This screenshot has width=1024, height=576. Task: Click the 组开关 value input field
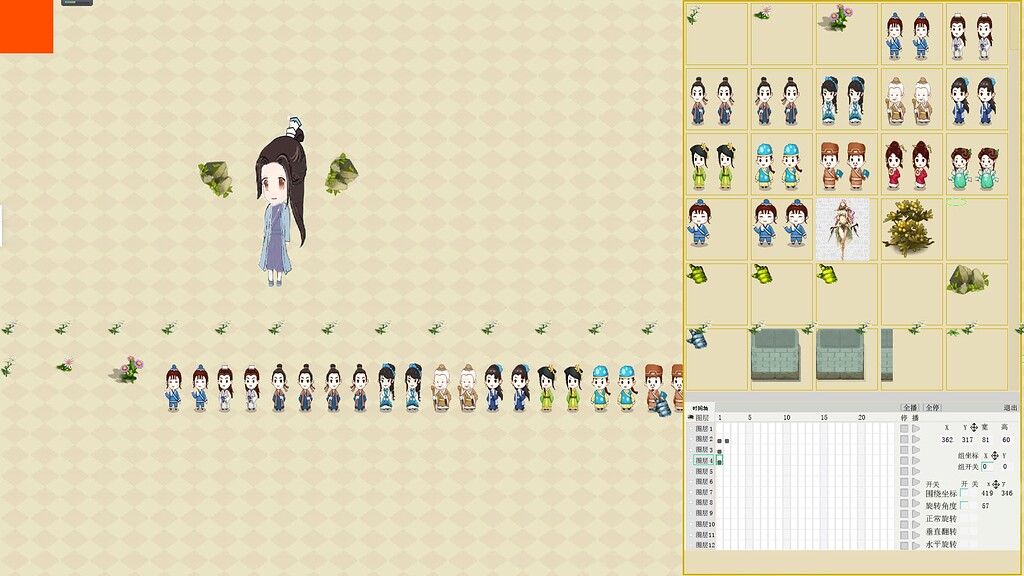click(x=987, y=467)
